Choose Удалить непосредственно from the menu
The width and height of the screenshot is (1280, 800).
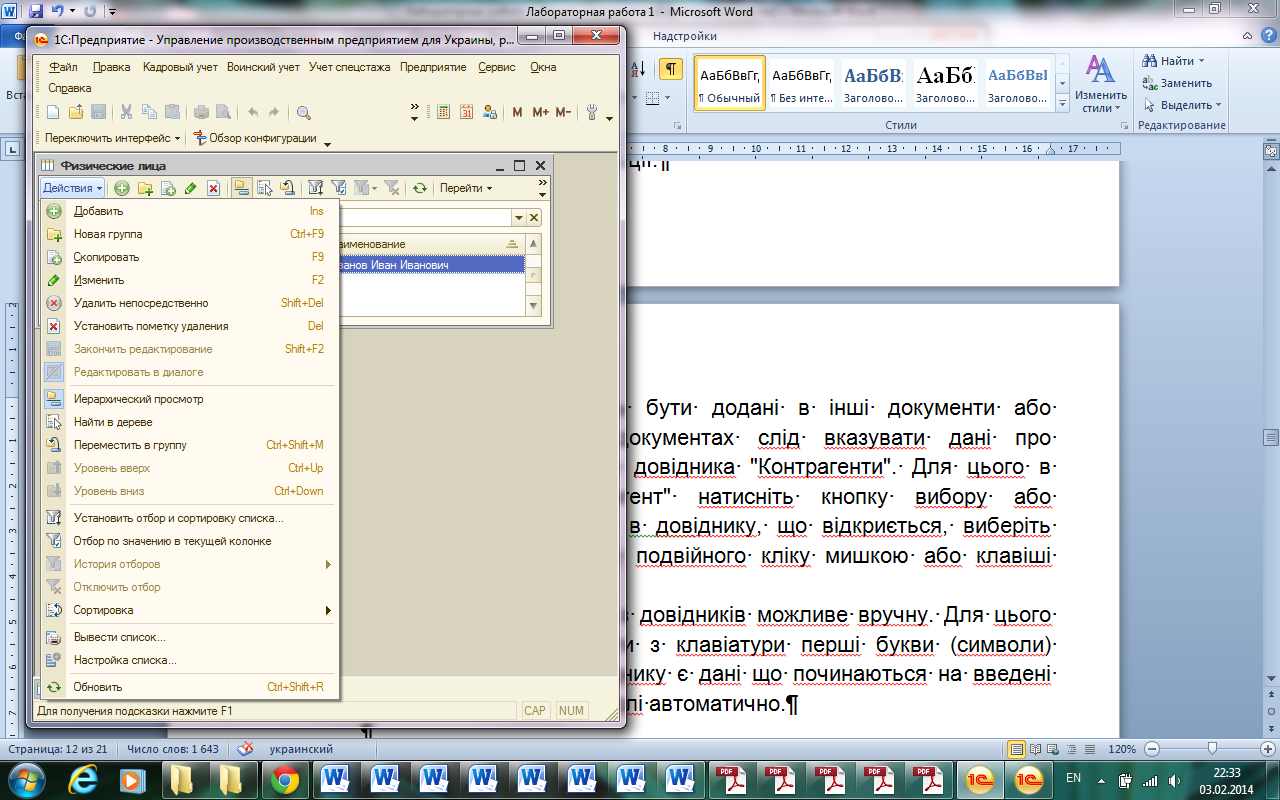point(190,303)
